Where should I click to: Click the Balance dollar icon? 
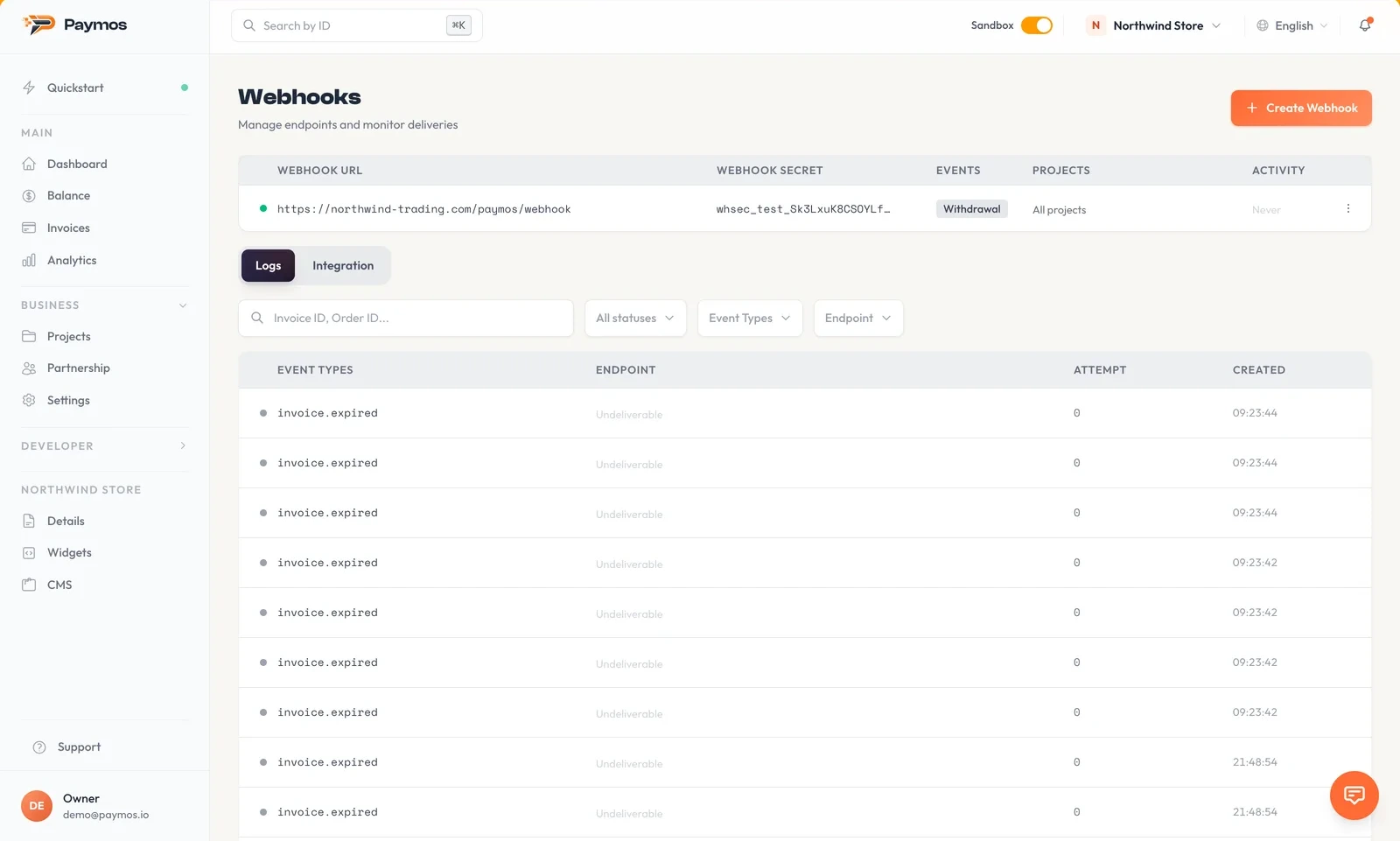pyautogui.click(x=29, y=196)
